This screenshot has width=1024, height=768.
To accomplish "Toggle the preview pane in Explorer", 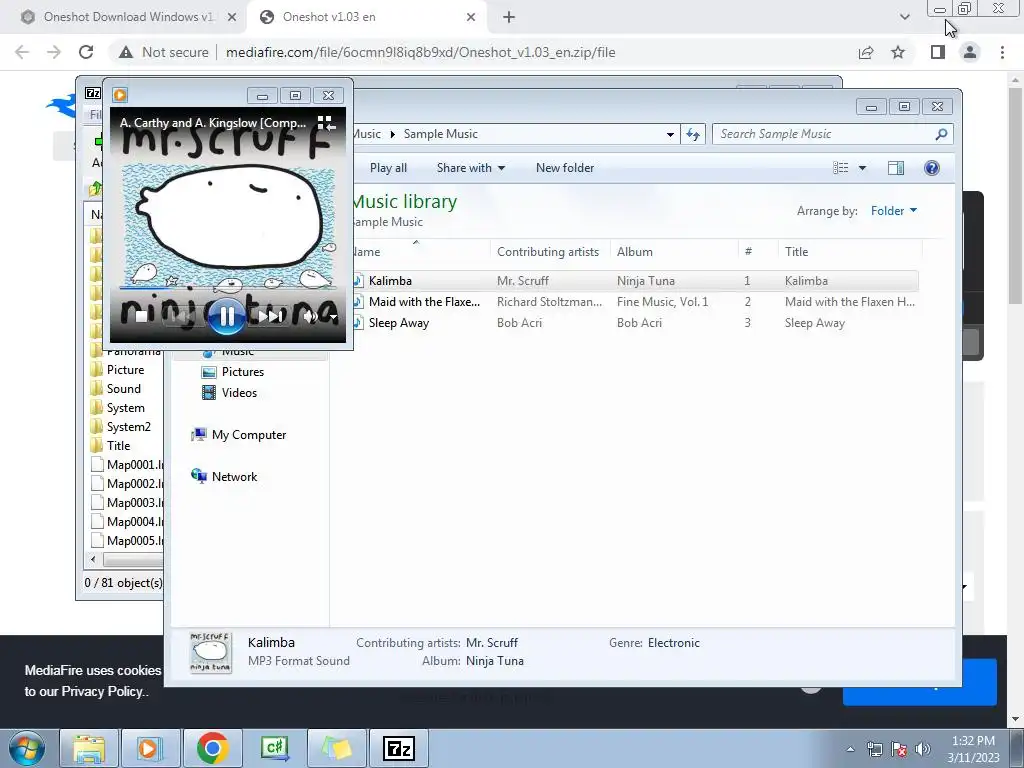I will pos(896,168).
